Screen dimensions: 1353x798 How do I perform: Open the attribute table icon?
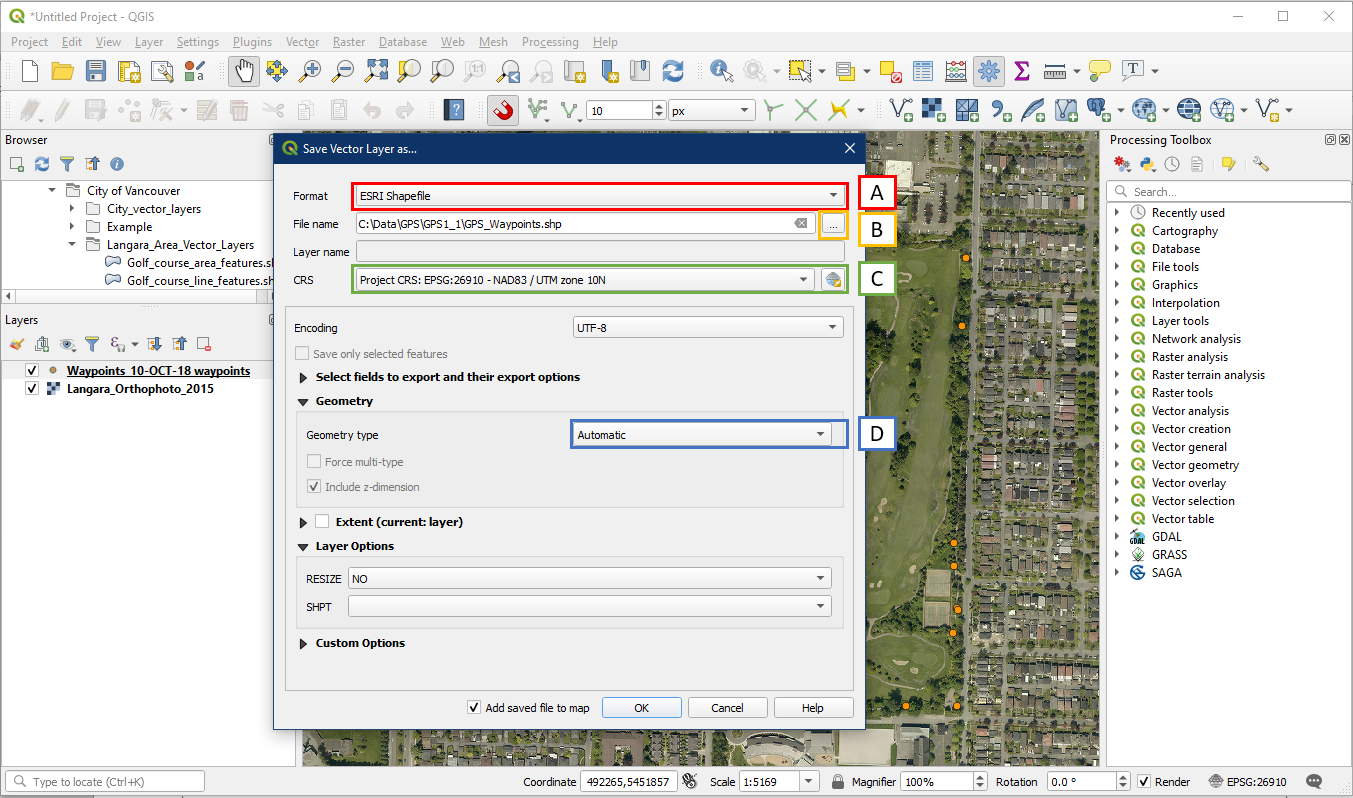[923, 71]
